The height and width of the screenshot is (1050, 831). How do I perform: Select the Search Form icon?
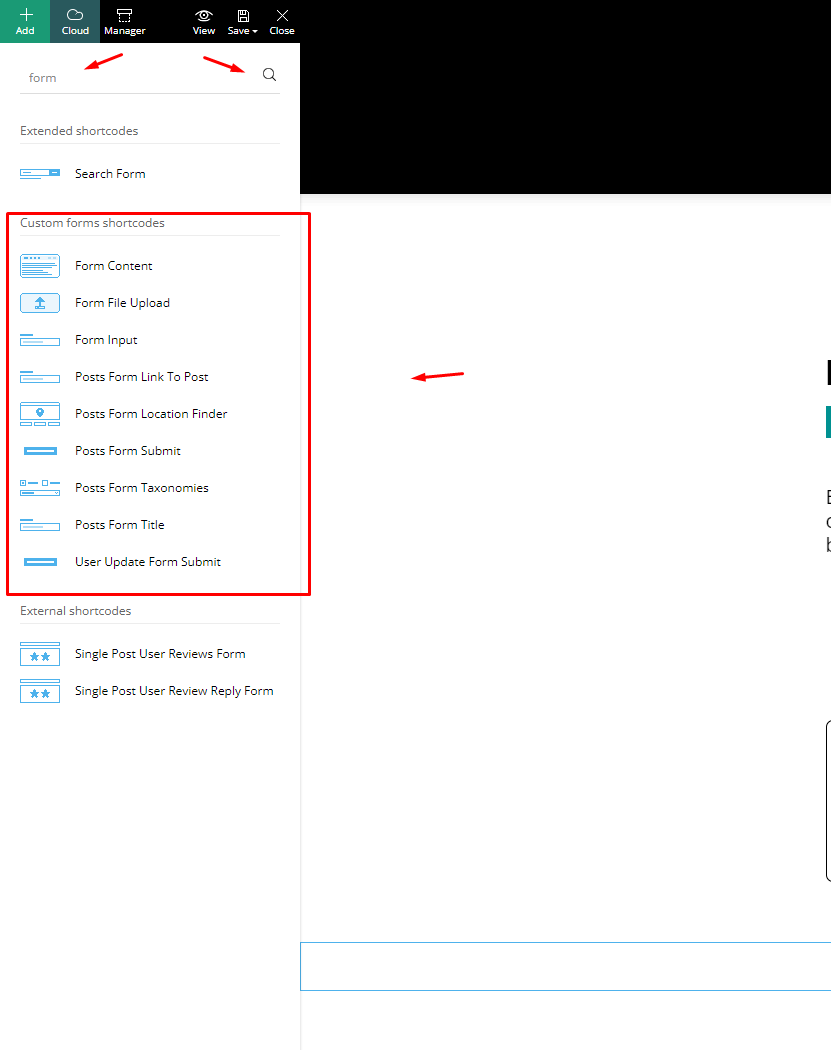tap(40, 173)
